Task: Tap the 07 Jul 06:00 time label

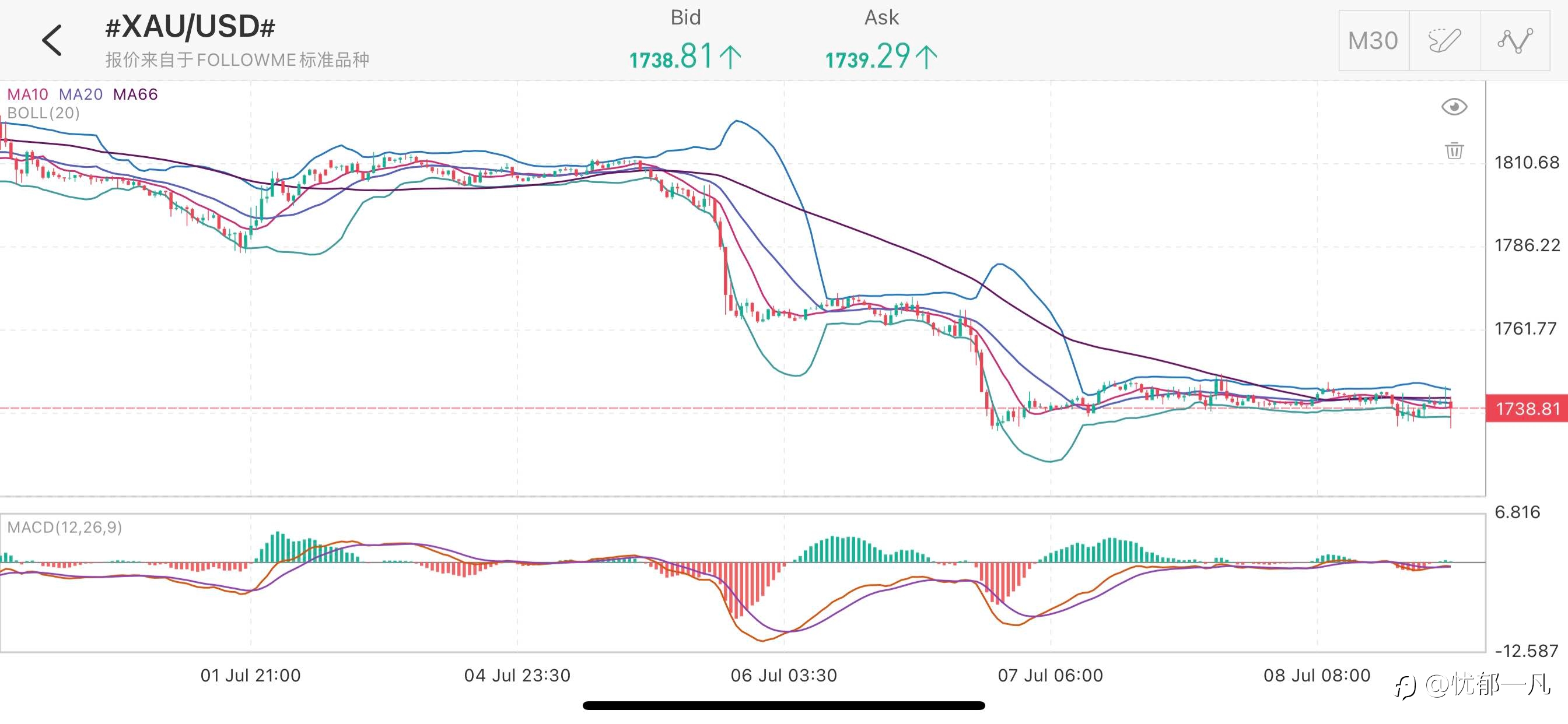Action: pyautogui.click(x=1051, y=676)
